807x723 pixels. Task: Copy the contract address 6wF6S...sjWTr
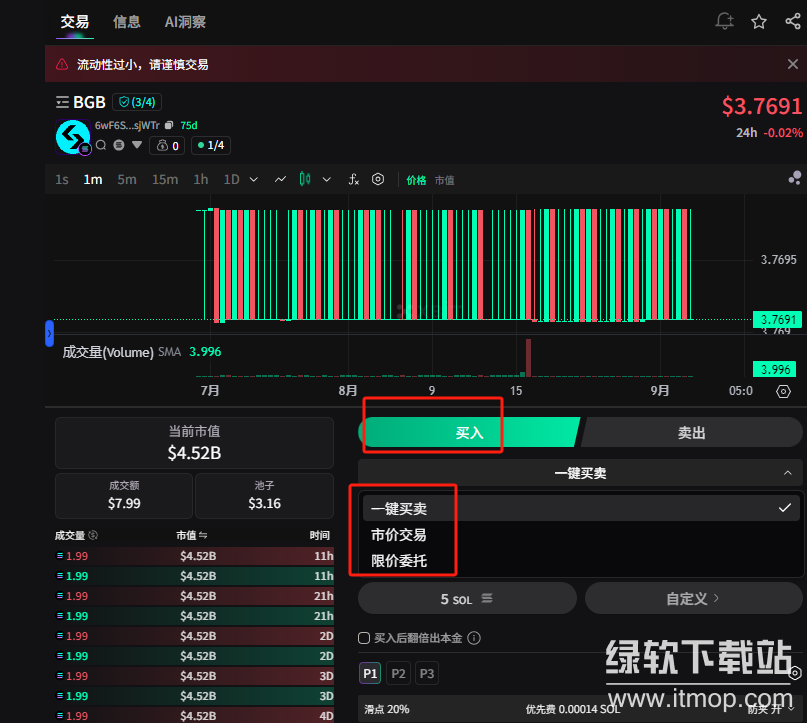coord(169,126)
